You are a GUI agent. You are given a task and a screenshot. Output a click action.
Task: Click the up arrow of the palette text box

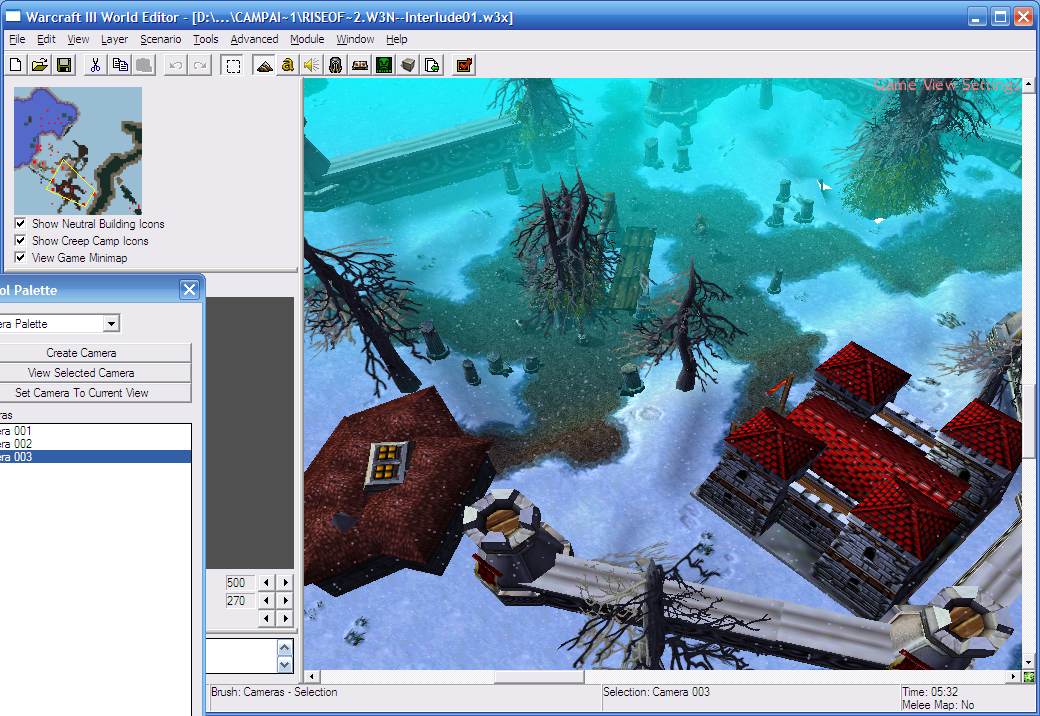285,648
